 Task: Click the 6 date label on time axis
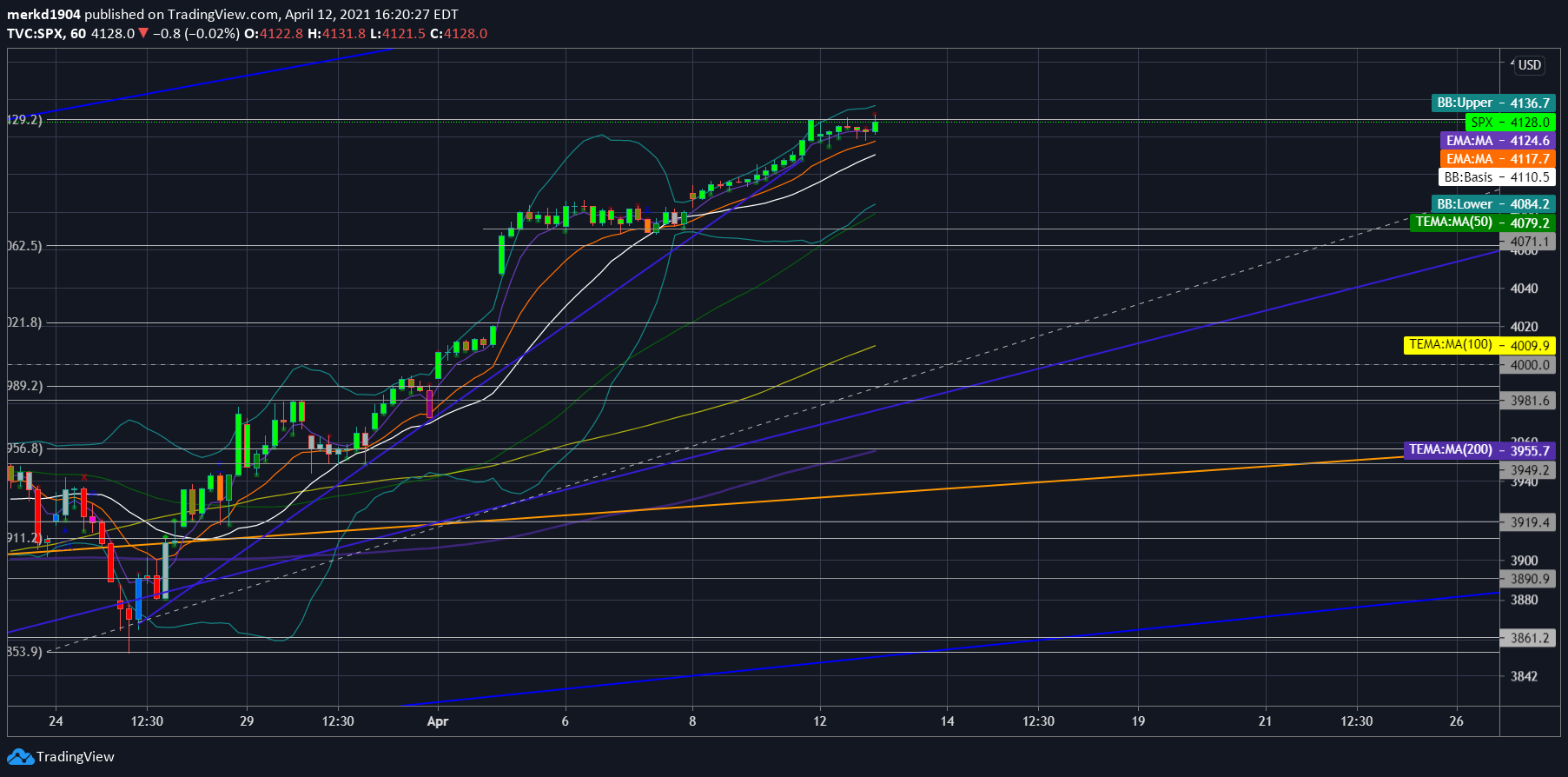566,721
